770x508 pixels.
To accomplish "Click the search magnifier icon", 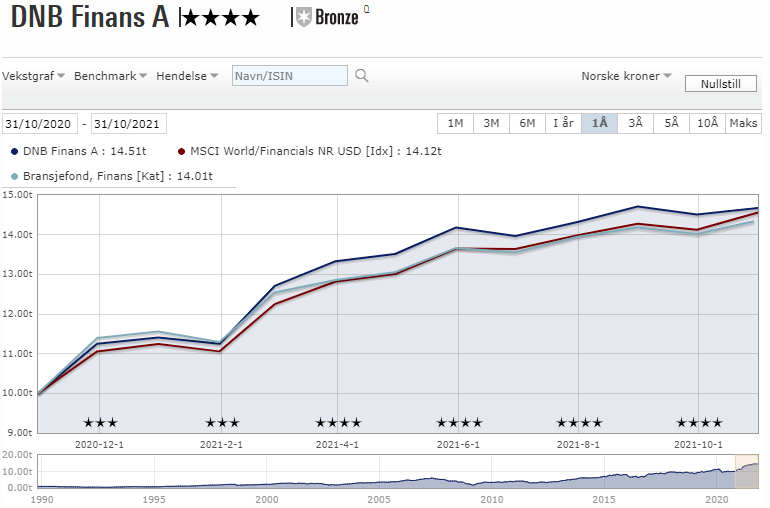I will click(361, 76).
